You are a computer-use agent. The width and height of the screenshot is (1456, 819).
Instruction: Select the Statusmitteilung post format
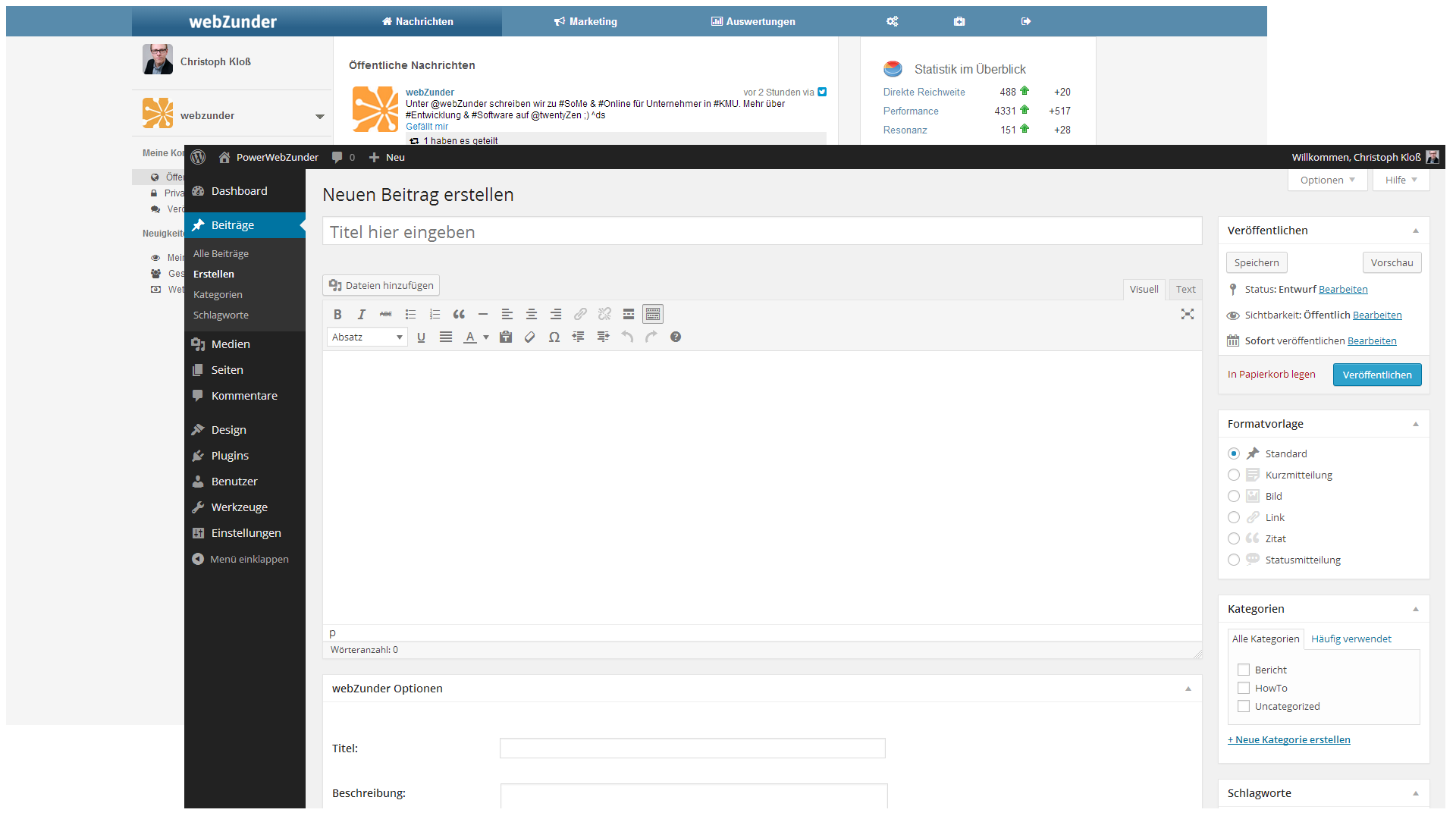1234,560
